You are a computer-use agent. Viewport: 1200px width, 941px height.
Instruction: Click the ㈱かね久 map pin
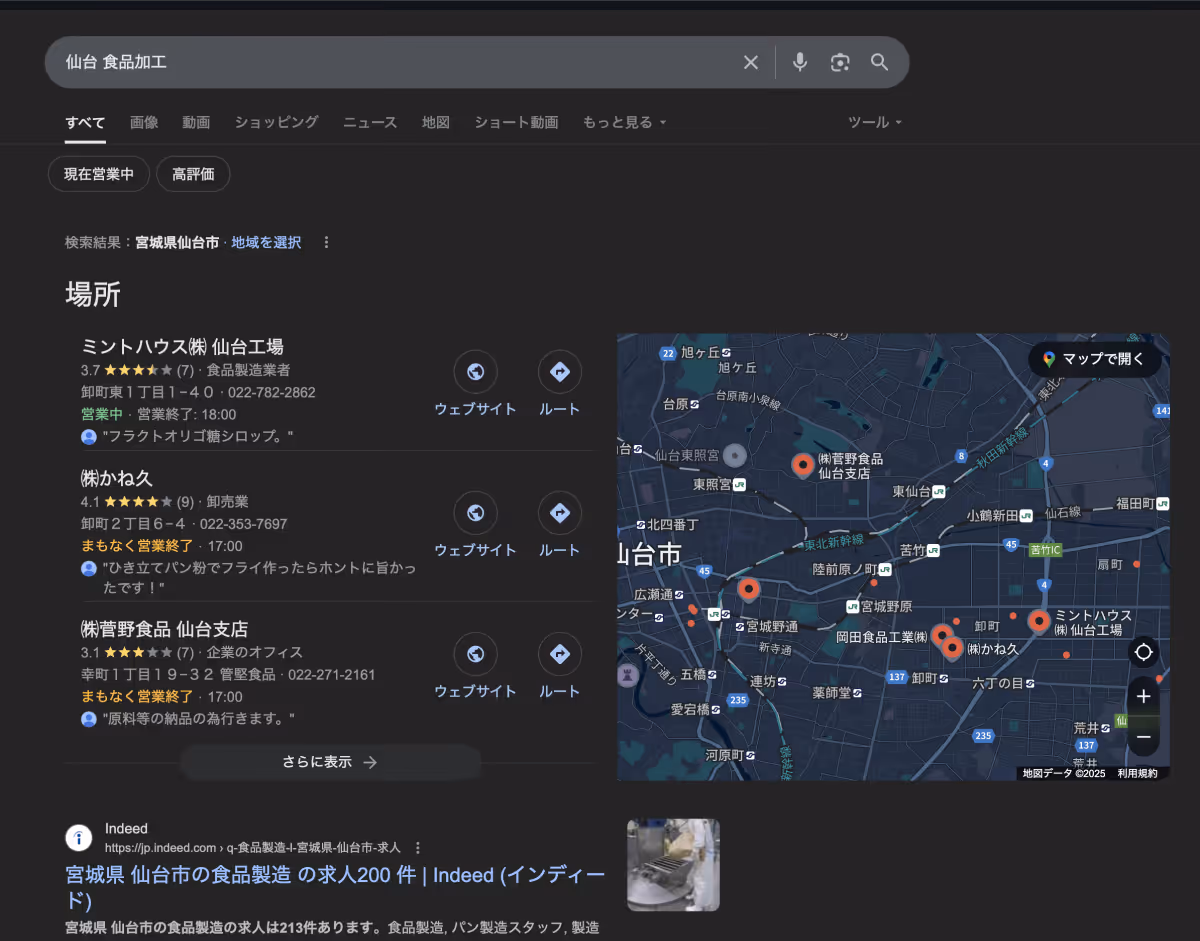click(x=953, y=648)
